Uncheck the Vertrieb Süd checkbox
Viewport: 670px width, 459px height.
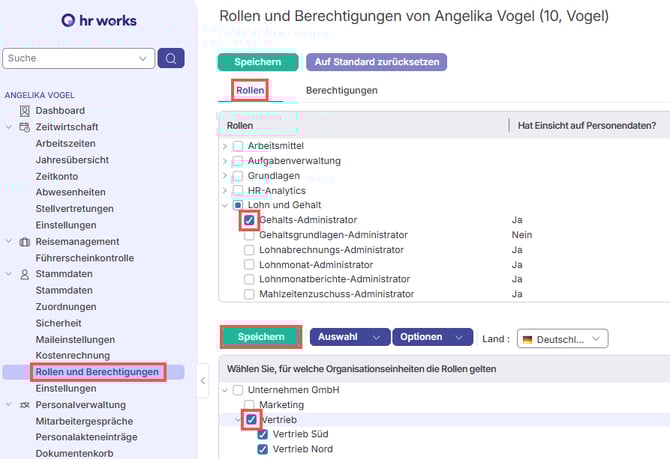(x=263, y=435)
